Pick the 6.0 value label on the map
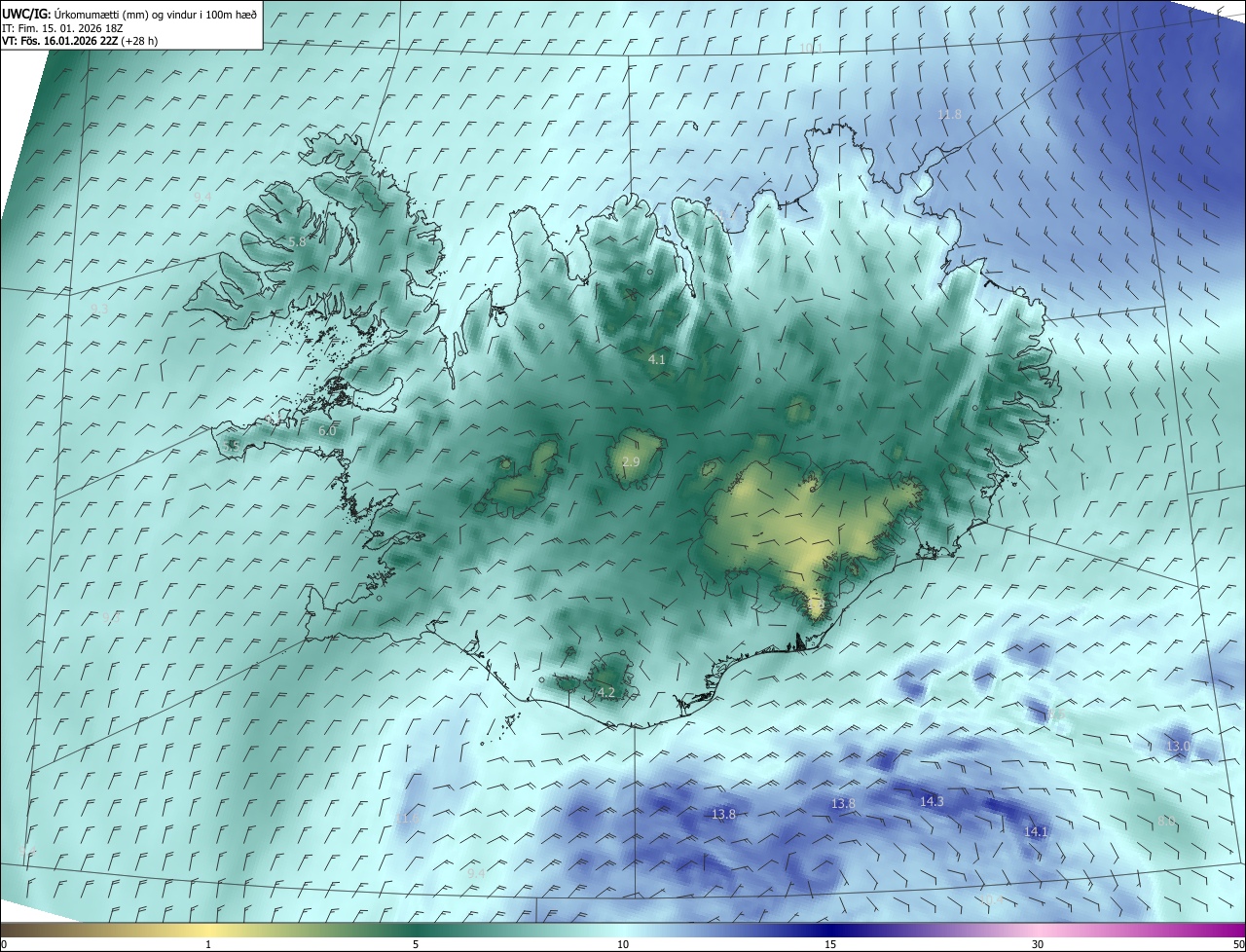The height and width of the screenshot is (952, 1246). 327,430
